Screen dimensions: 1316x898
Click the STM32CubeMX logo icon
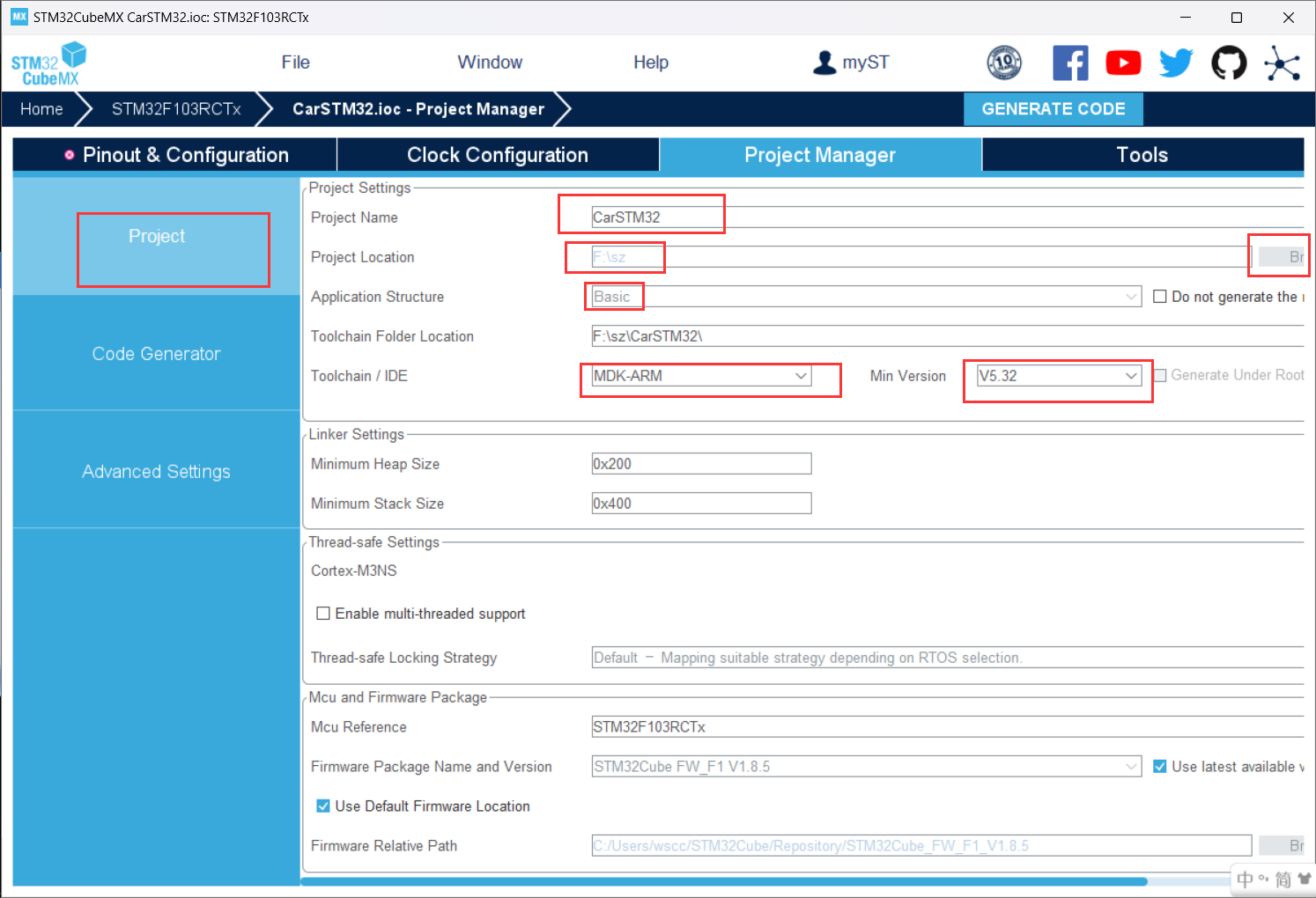(x=49, y=63)
